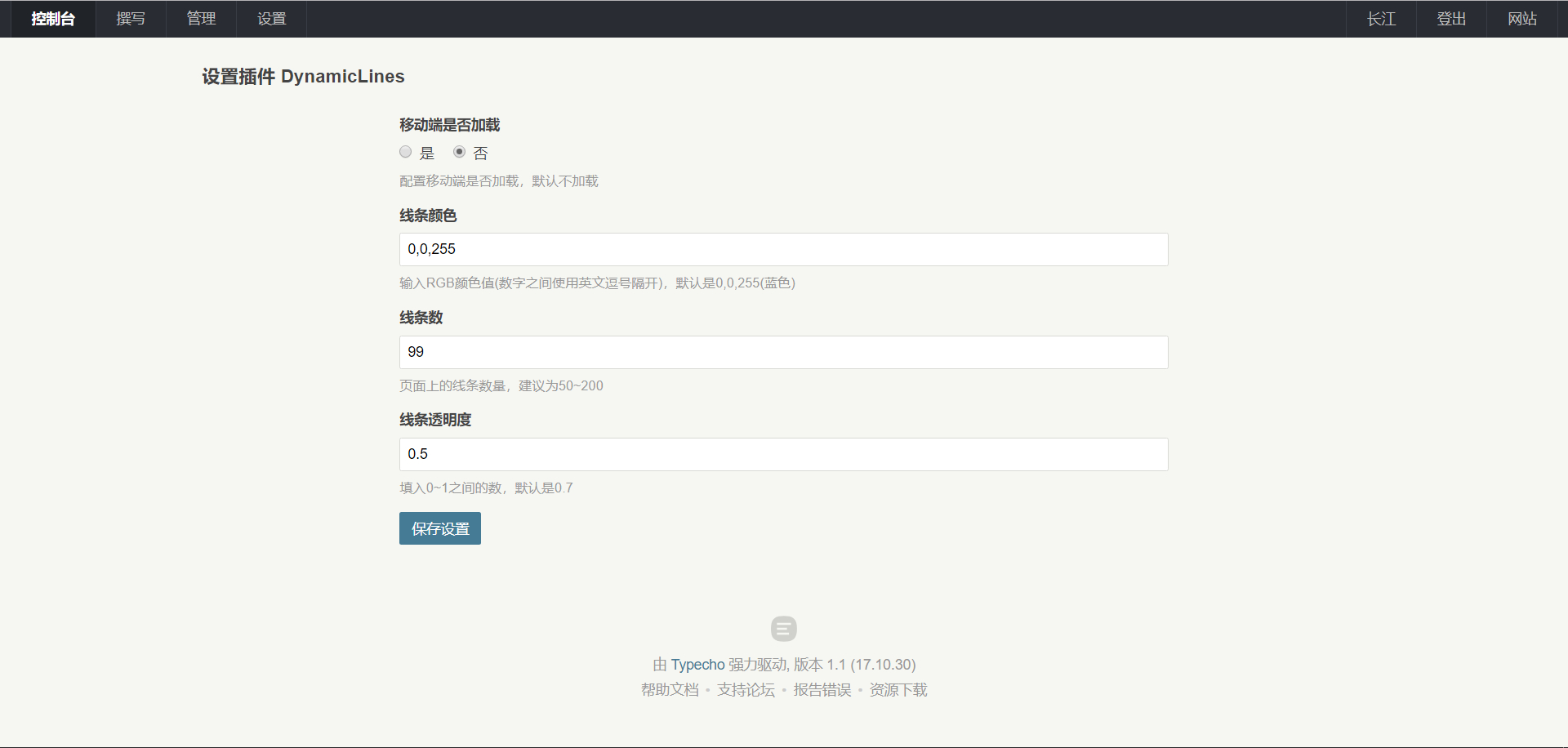Click the 线条数 label text

pos(421,318)
